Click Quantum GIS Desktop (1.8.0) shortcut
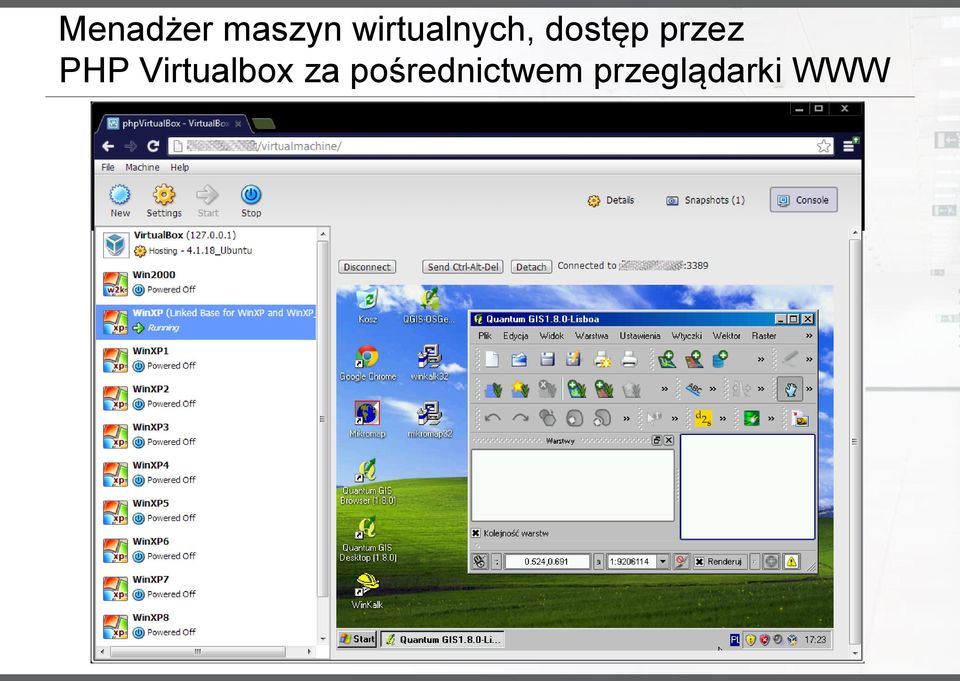 coord(367,540)
